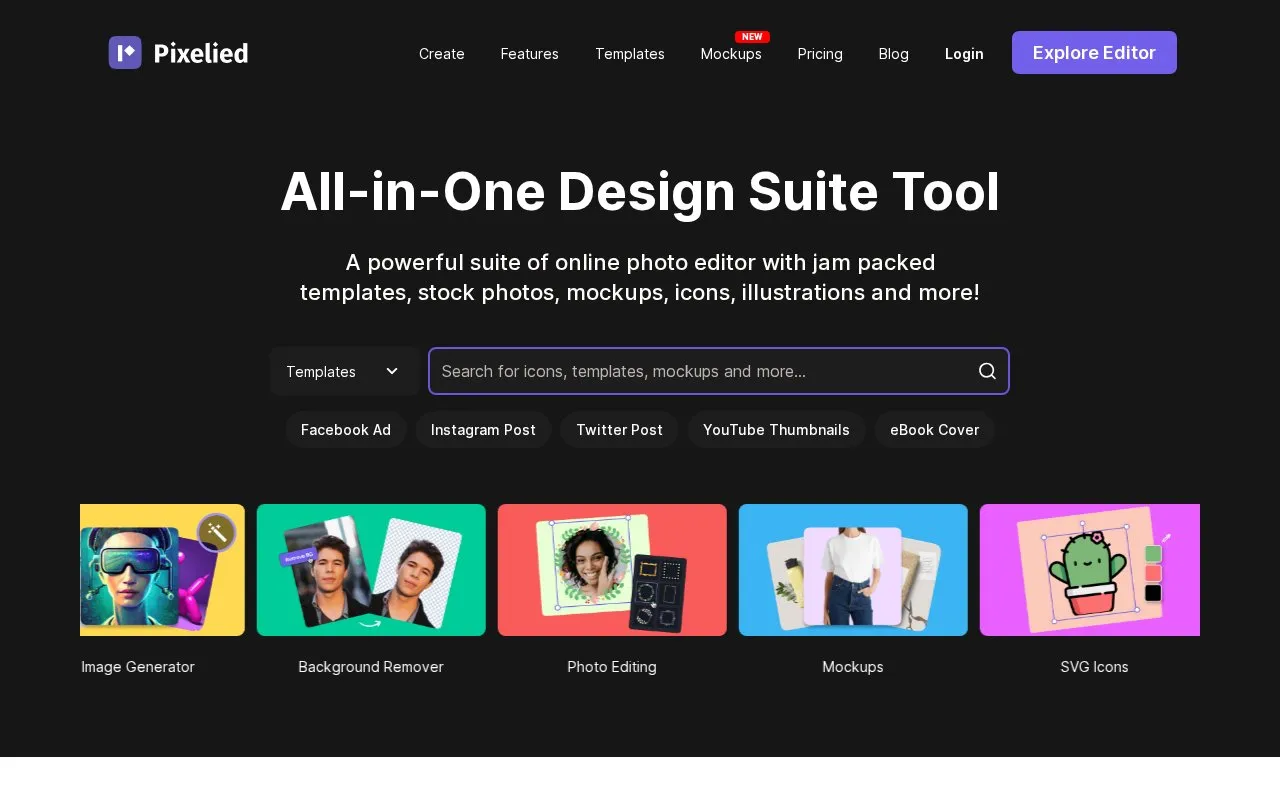Open the Mockups nav item
Image resolution: width=1280 pixels, height=800 pixels.
click(731, 54)
